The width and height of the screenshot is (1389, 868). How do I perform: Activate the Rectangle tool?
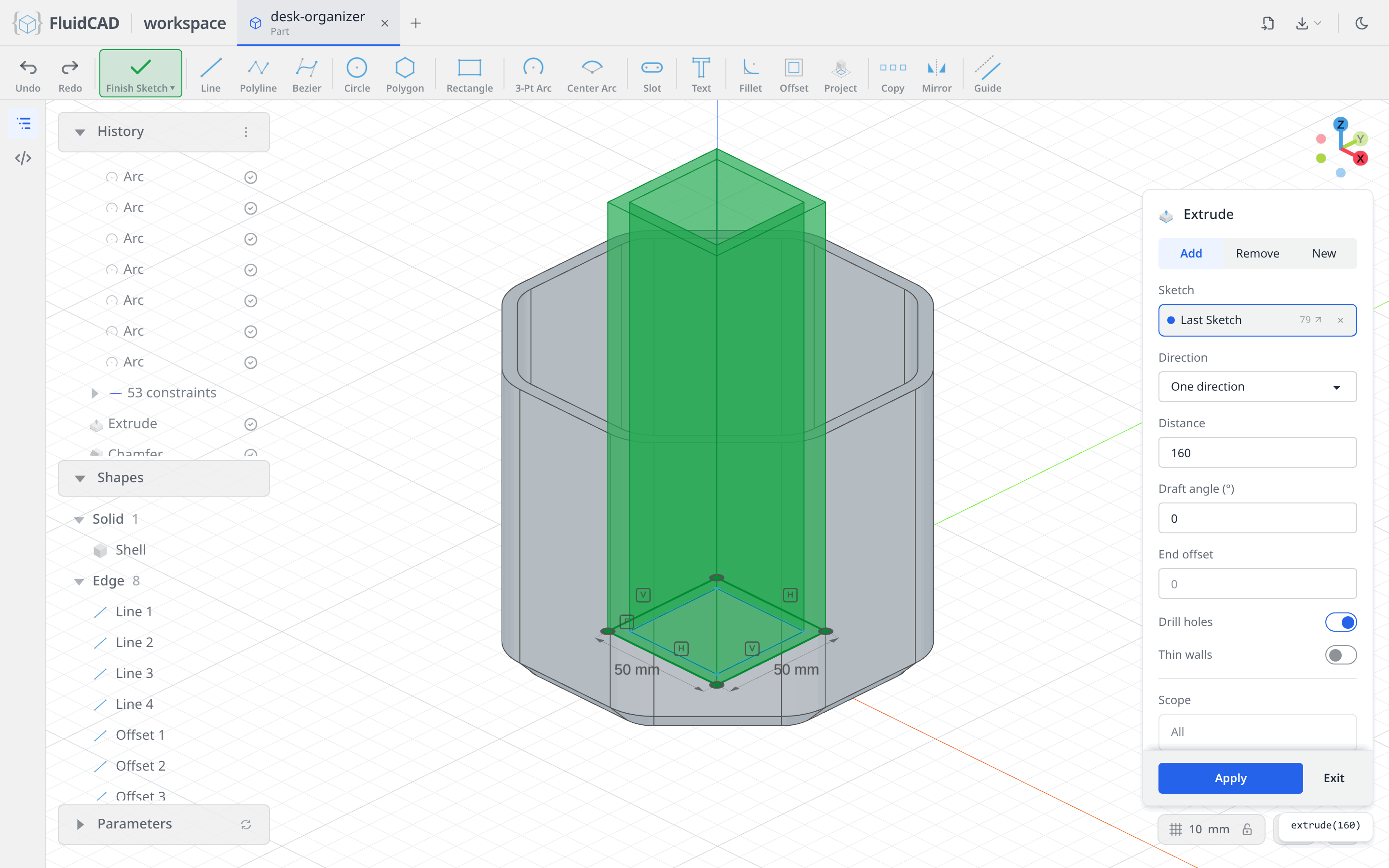[469, 74]
